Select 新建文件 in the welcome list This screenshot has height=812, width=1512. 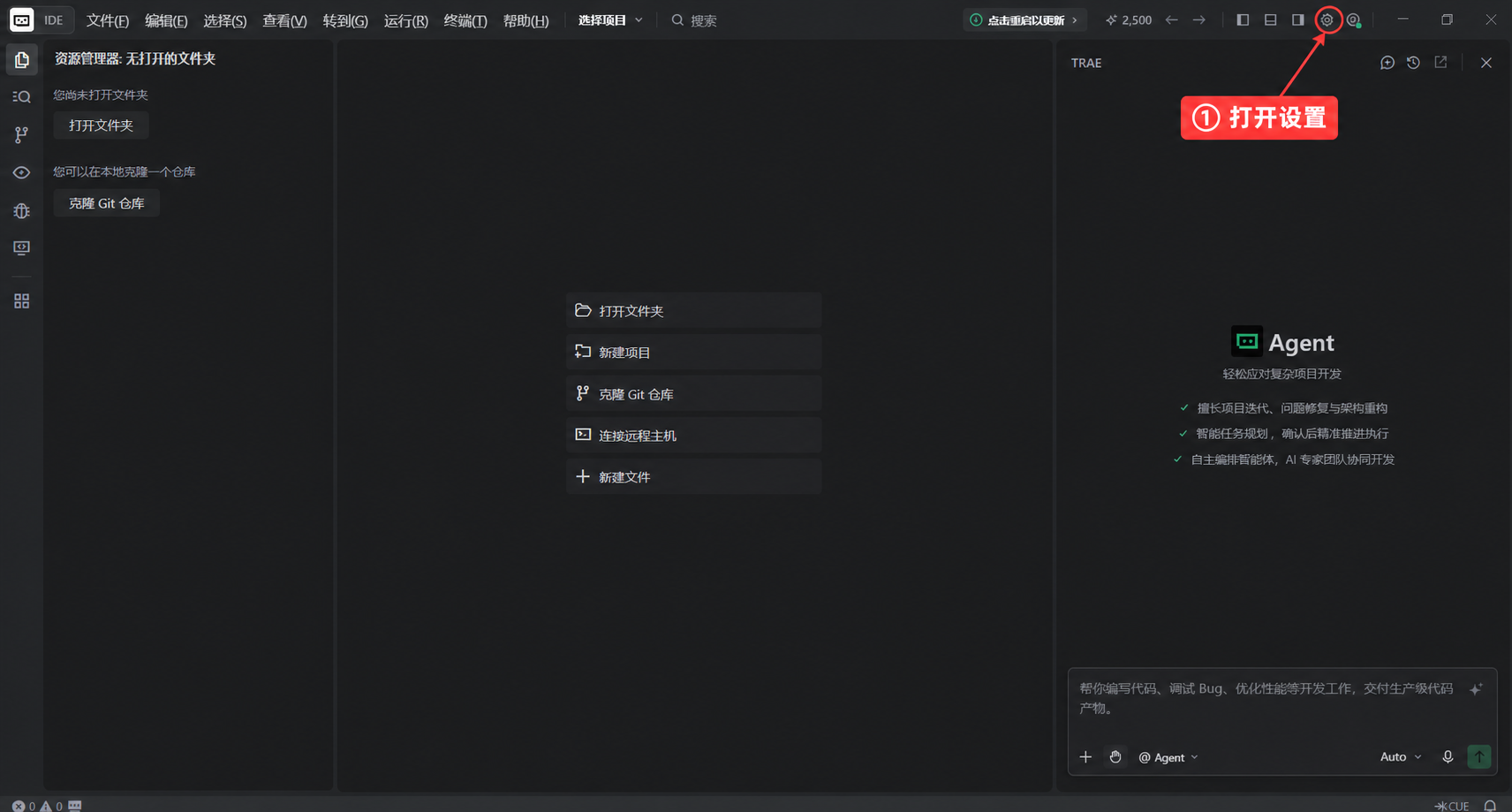point(693,476)
